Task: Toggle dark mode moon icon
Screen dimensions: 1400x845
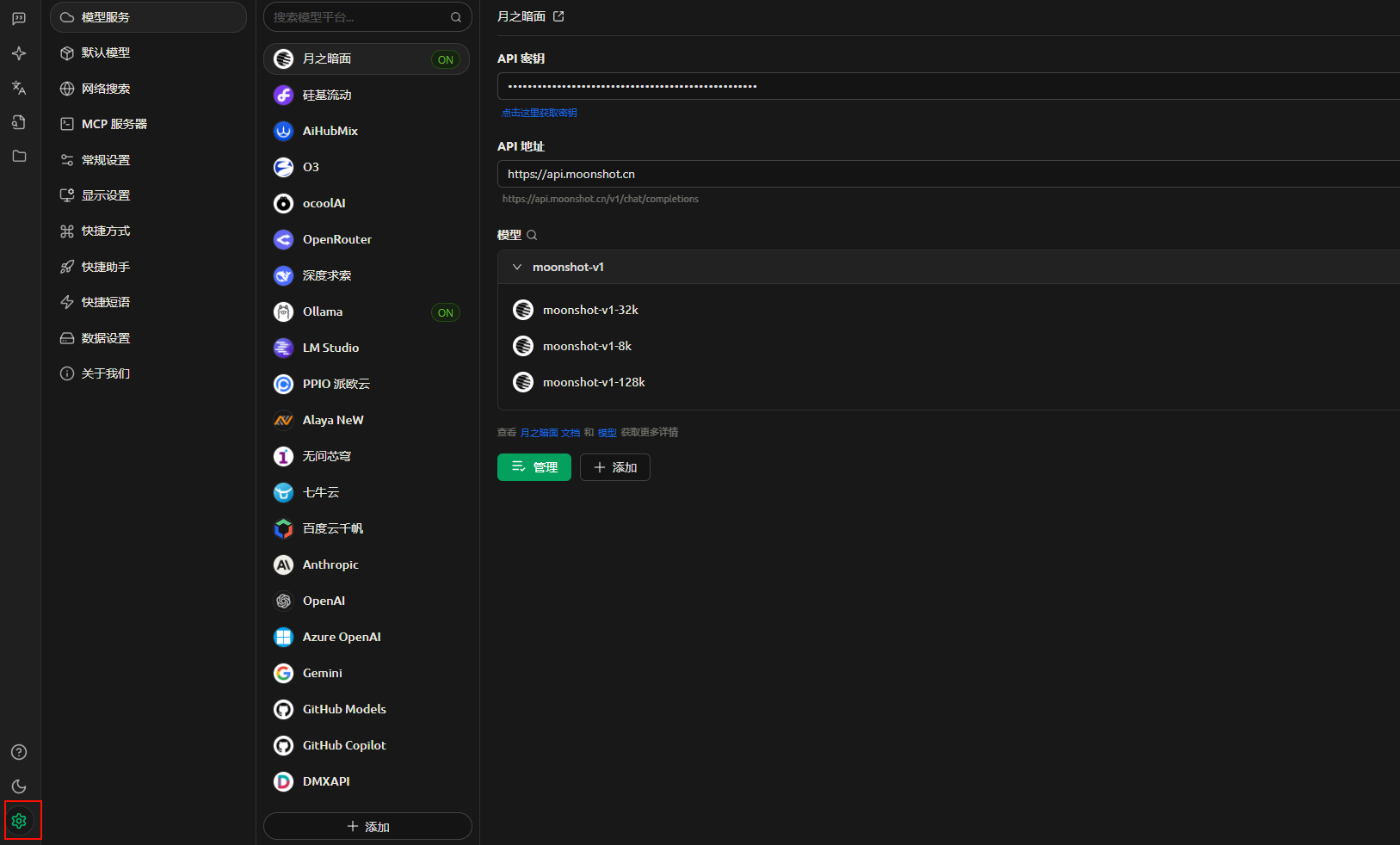Action: tap(19, 786)
